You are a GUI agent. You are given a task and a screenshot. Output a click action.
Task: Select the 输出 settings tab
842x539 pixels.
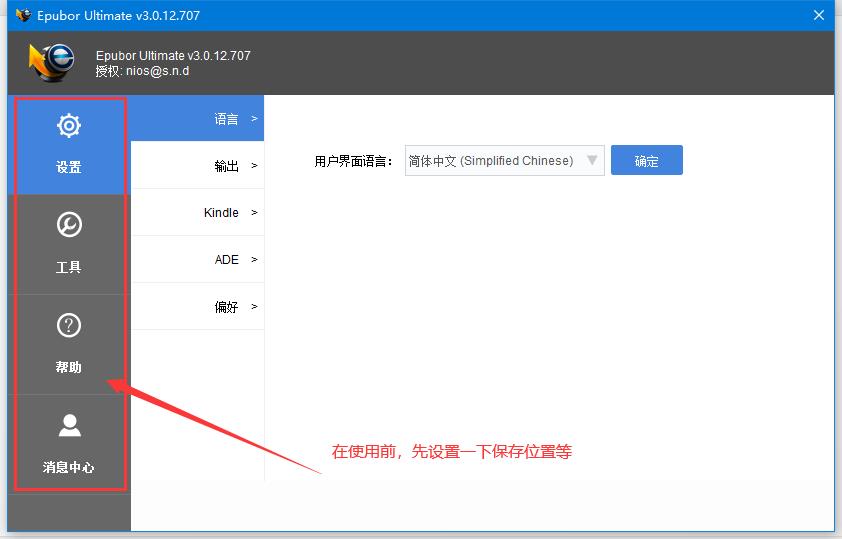(x=197, y=165)
